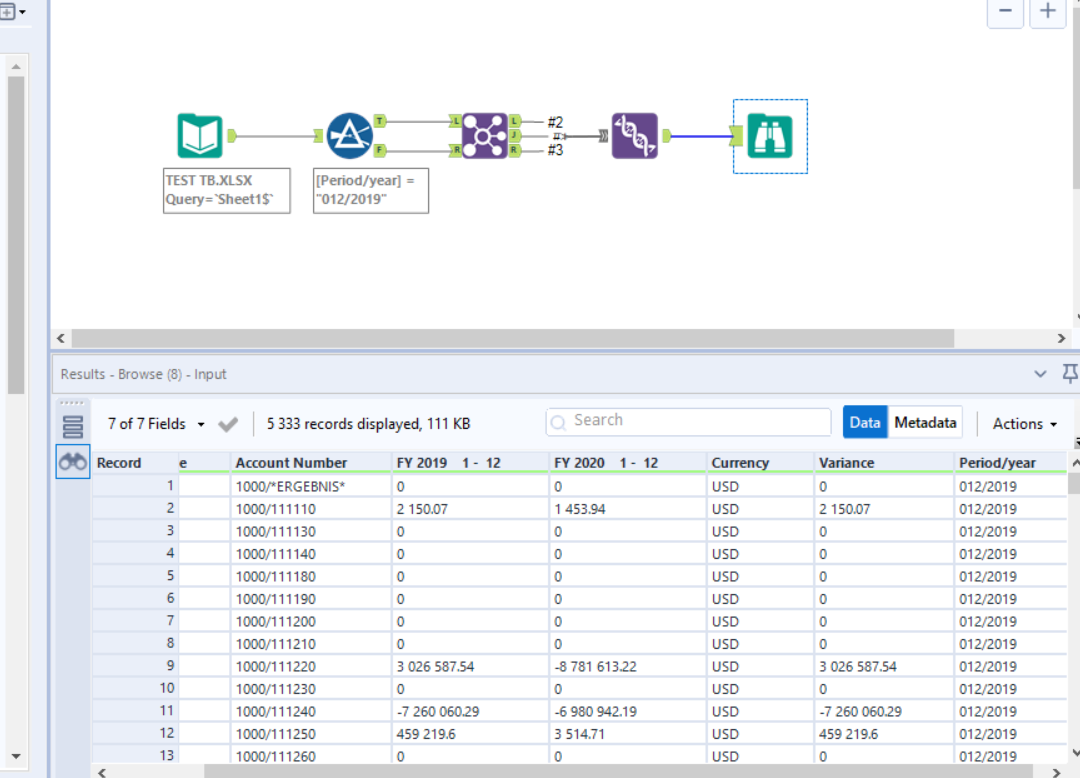1080x778 pixels.
Task: Switch to the Data tab
Action: pos(865,422)
